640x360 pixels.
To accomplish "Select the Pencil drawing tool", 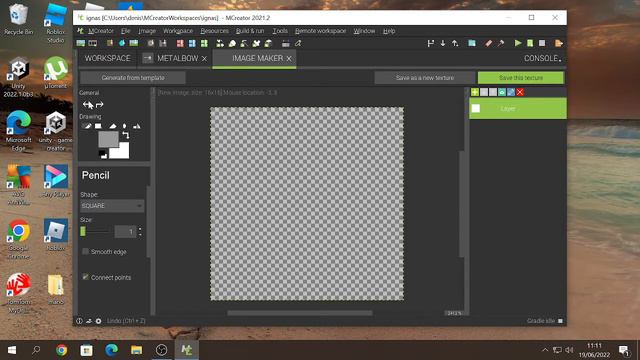I will click(x=87, y=126).
